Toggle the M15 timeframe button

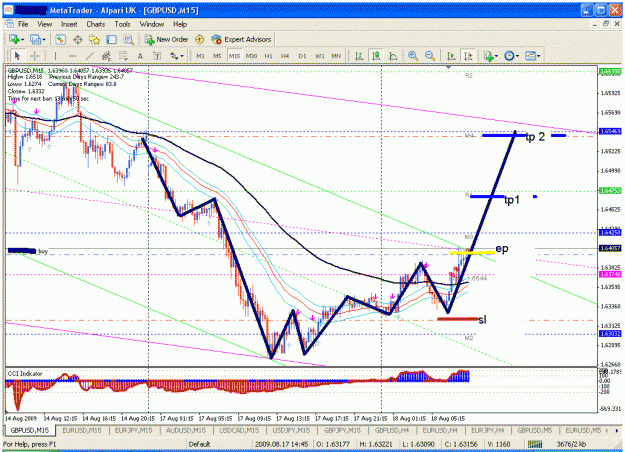pyautogui.click(x=234, y=56)
